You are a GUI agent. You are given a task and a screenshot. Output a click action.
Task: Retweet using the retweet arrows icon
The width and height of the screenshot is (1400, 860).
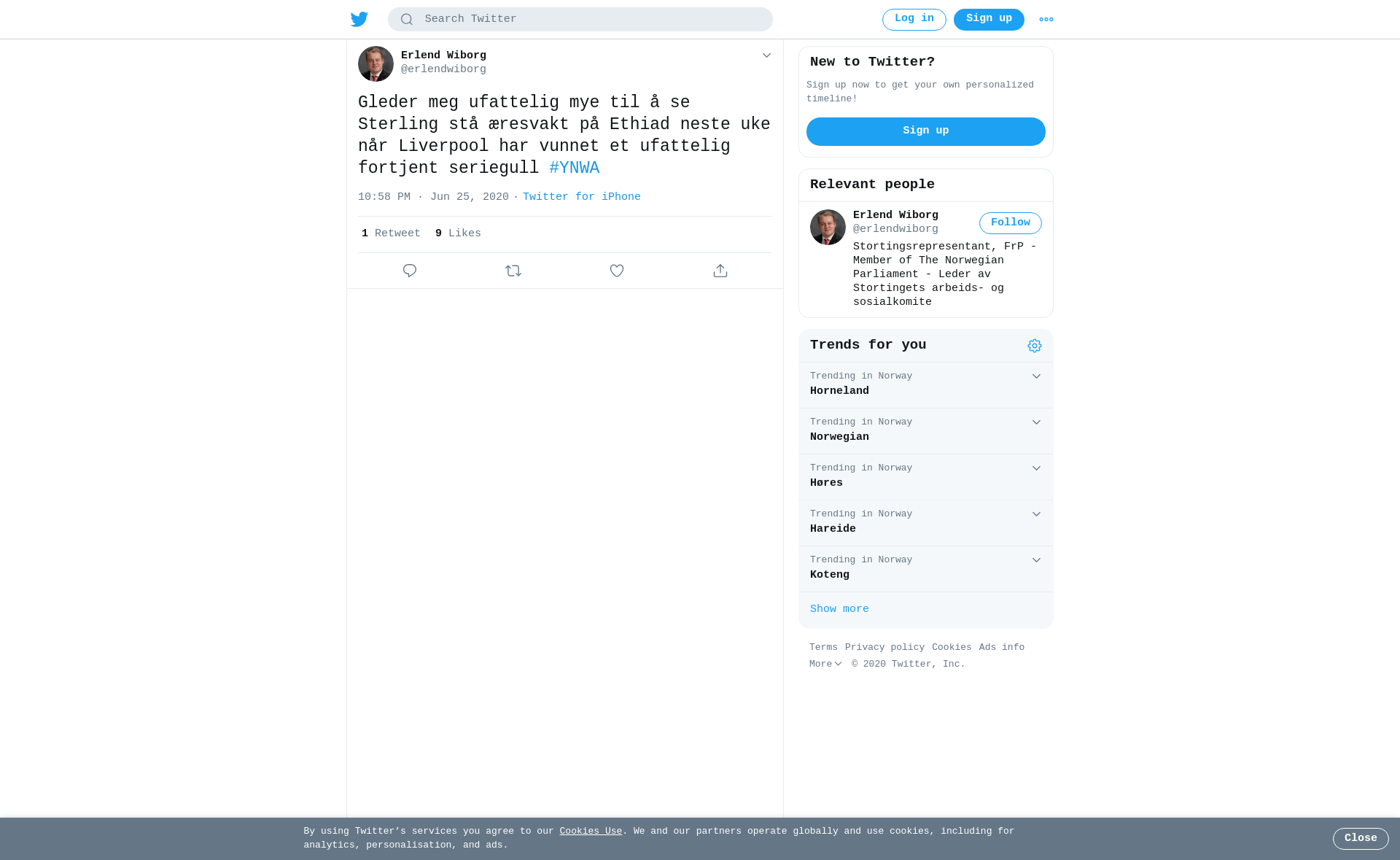(513, 271)
